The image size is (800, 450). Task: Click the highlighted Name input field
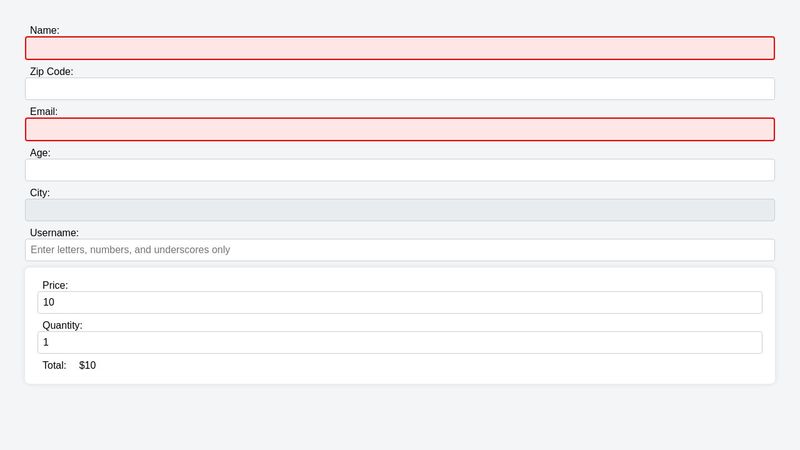tap(400, 48)
